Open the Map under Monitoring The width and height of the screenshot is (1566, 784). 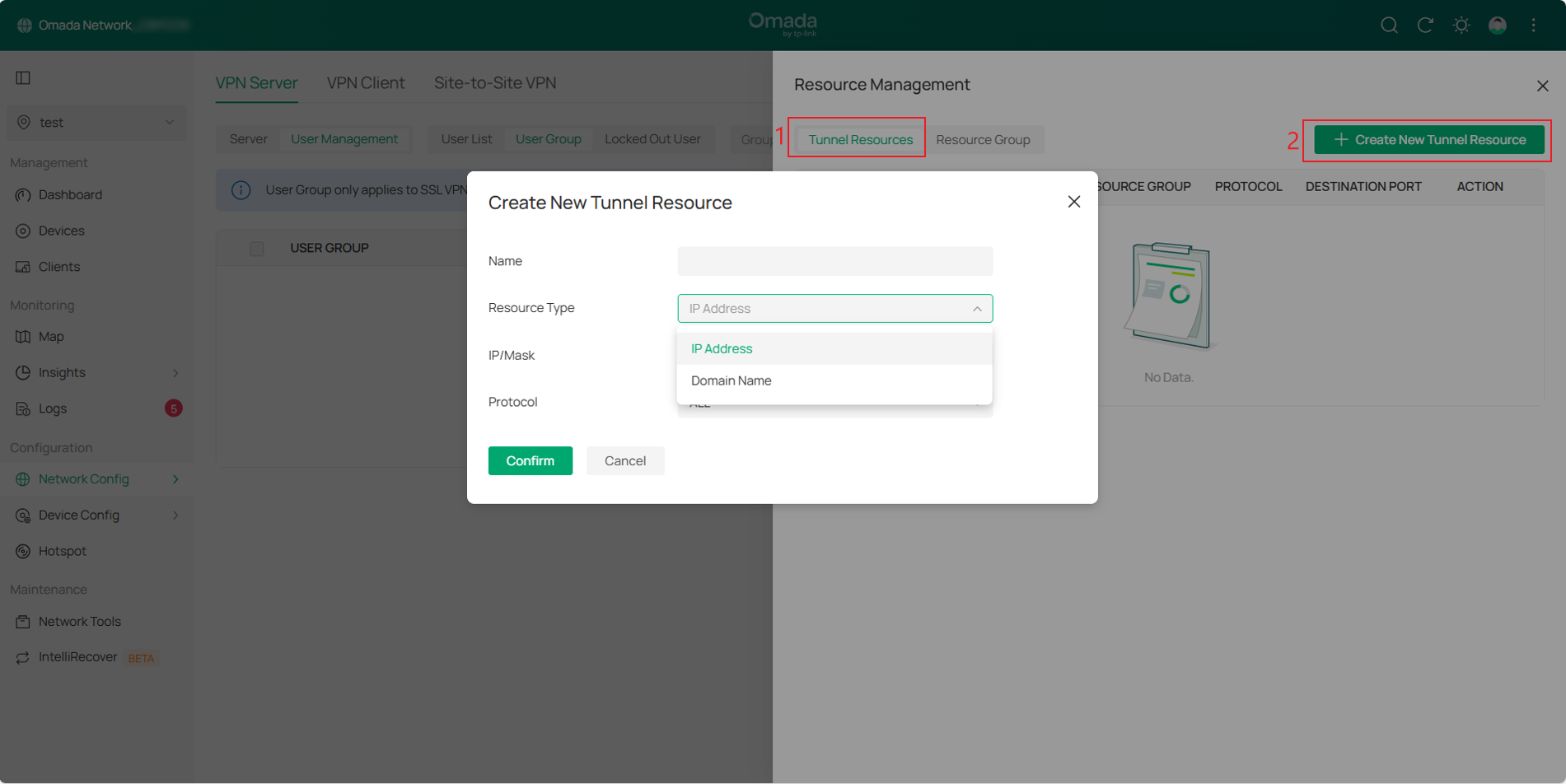coord(52,336)
